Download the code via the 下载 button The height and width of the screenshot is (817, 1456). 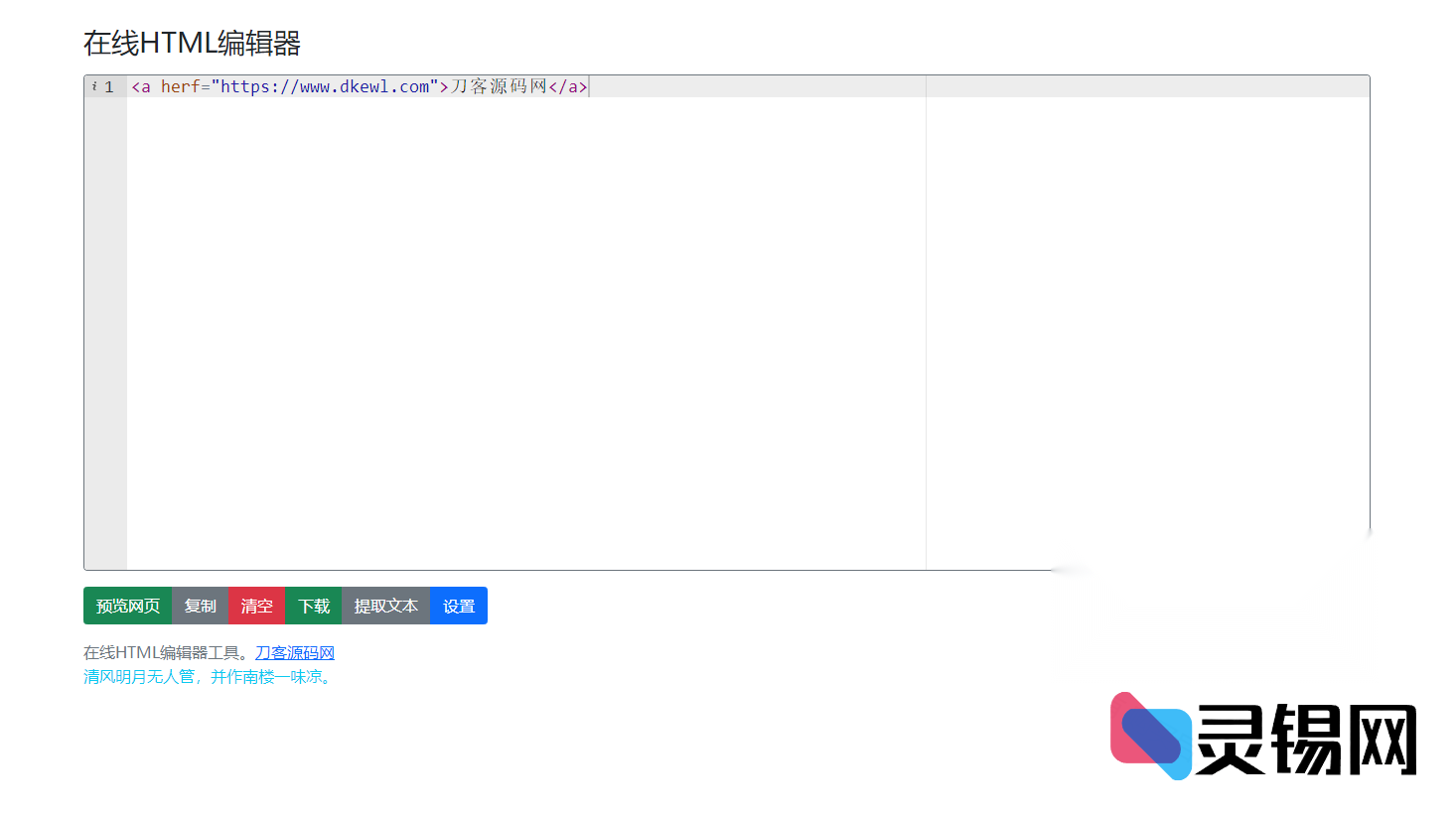(314, 606)
